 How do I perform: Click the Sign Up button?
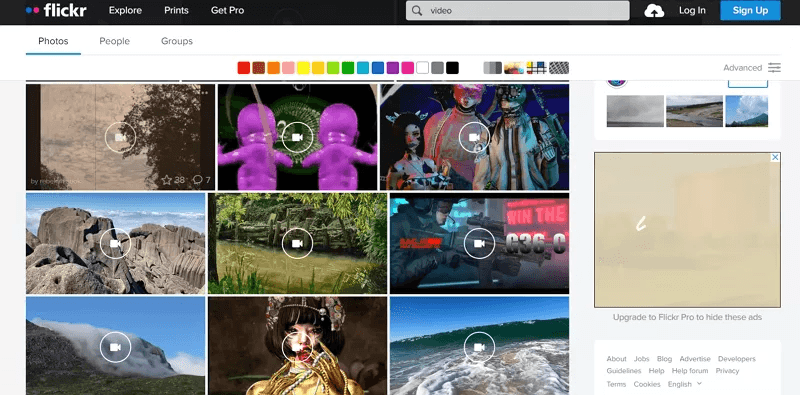click(x=750, y=10)
